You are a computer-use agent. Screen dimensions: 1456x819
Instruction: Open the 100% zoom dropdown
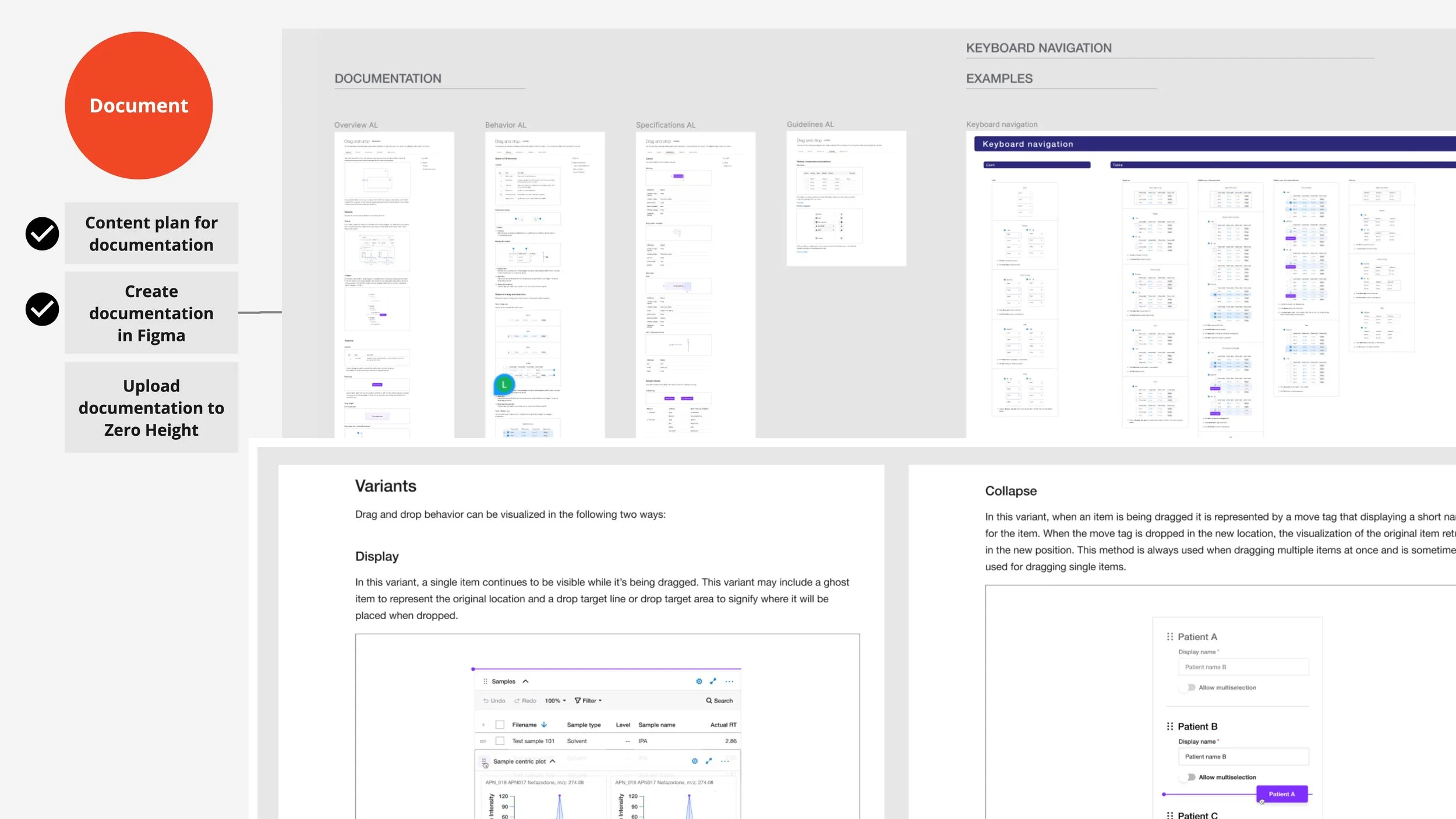[555, 701]
